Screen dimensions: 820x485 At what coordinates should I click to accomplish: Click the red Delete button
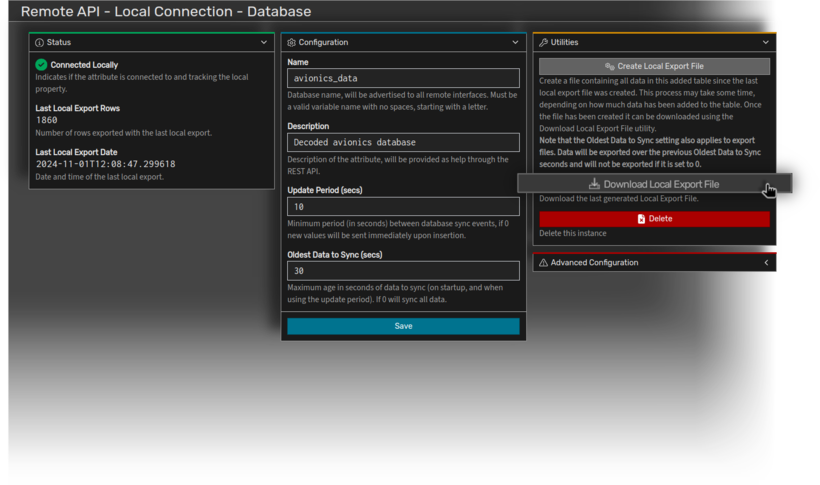[654, 219]
